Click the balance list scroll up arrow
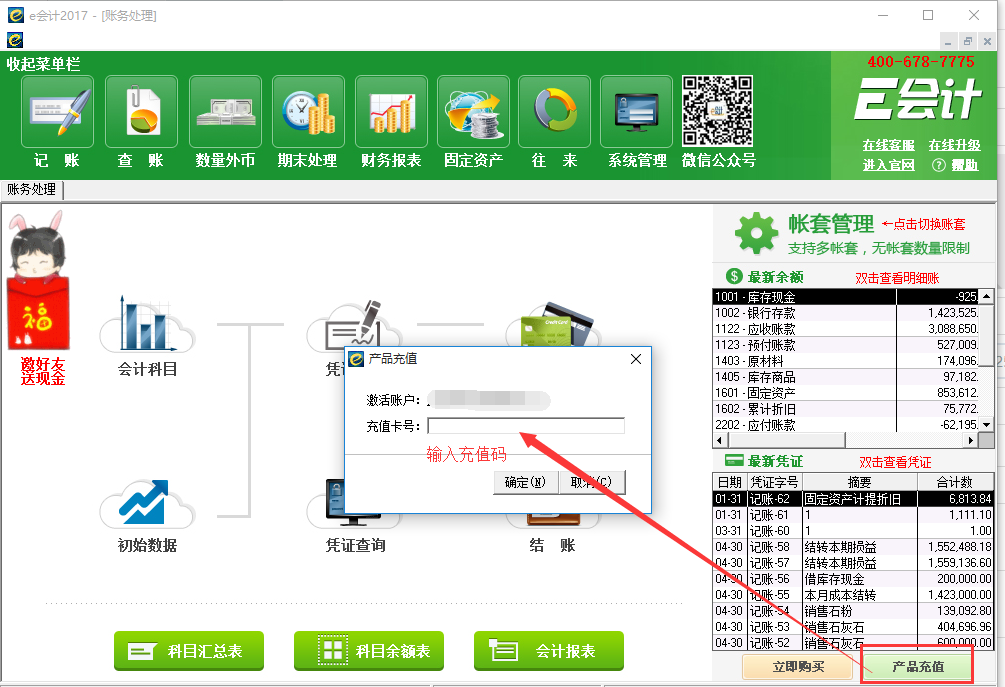Image resolution: width=1005 pixels, height=687 pixels. coord(986,296)
